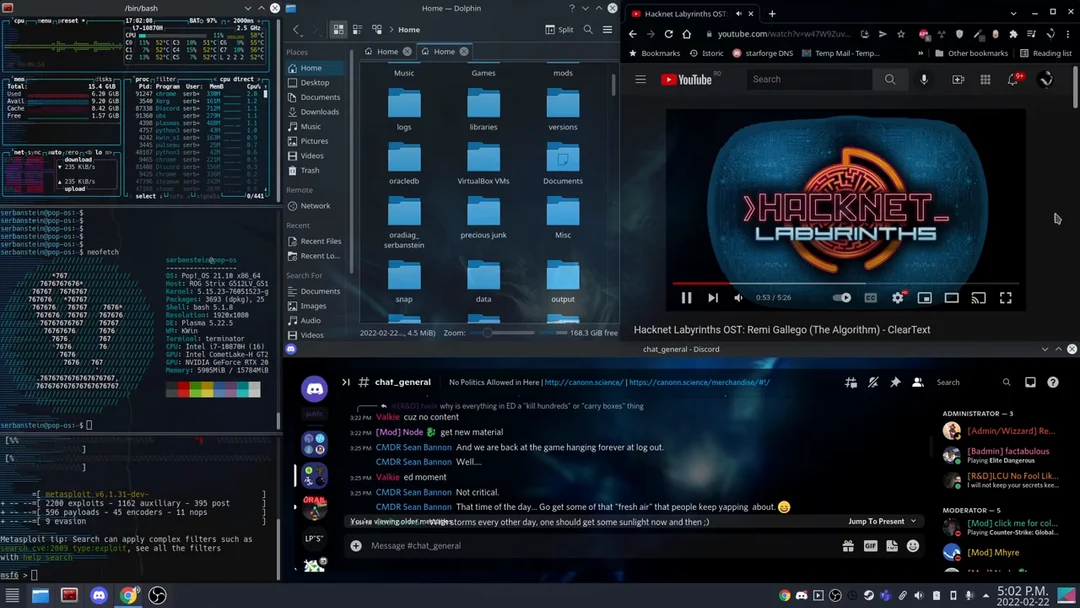Open the GIF picker in Discord

pyautogui.click(x=870, y=546)
